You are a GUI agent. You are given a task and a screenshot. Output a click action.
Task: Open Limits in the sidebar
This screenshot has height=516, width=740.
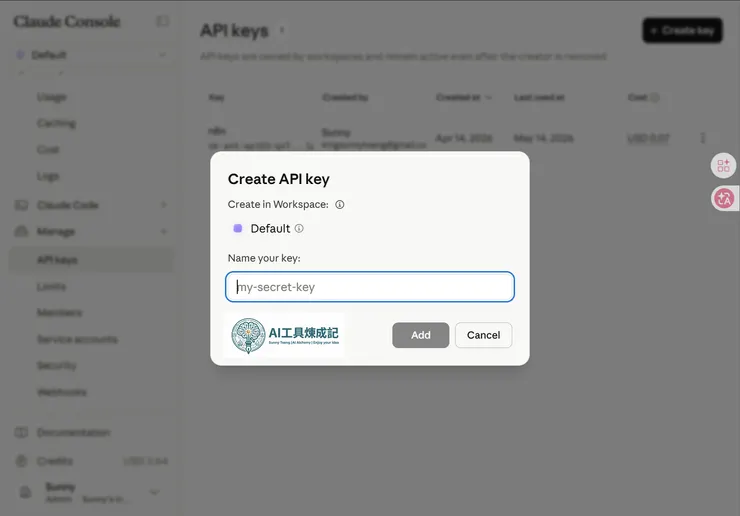[x=51, y=287]
